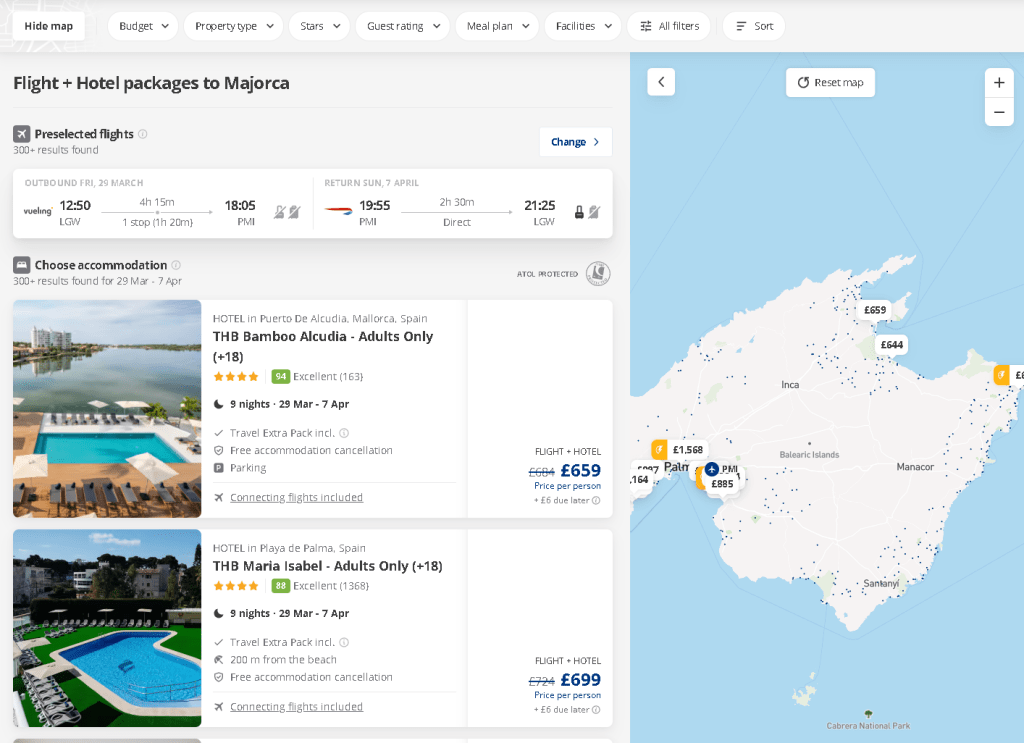Open All filters panel

click(x=669, y=26)
